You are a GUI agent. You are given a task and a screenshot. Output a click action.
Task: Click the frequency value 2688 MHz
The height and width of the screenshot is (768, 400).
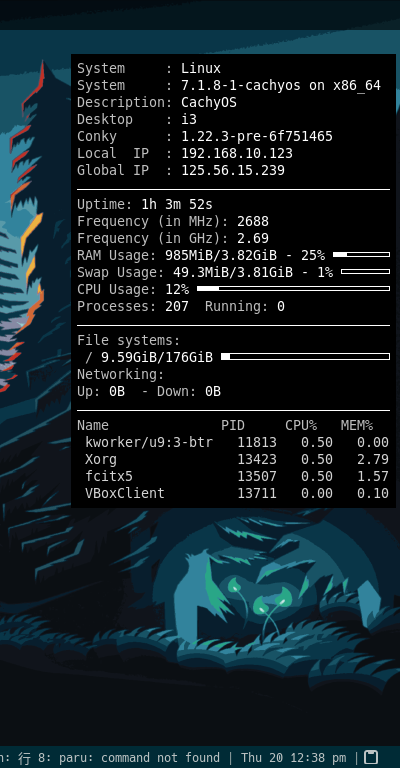[253, 221]
